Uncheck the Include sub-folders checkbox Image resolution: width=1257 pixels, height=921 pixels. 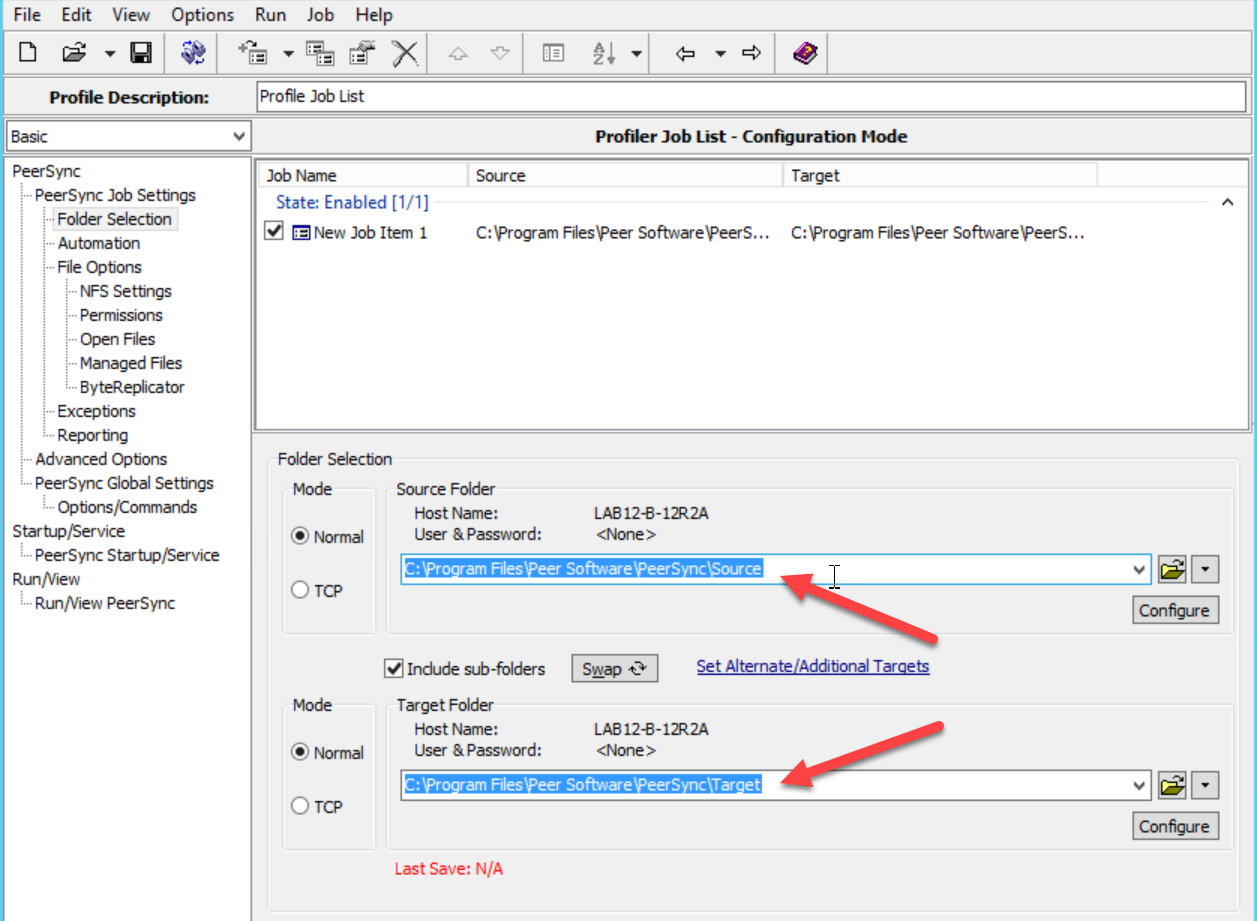tap(394, 668)
